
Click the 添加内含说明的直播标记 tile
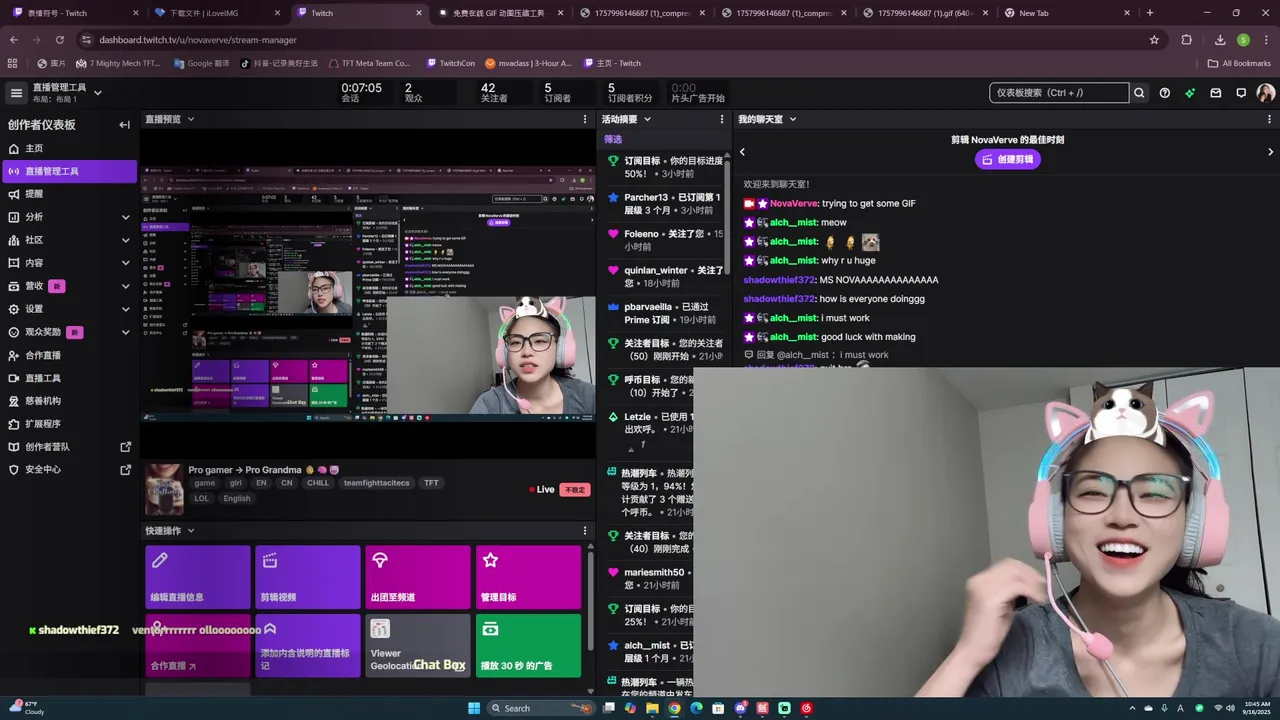point(308,646)
